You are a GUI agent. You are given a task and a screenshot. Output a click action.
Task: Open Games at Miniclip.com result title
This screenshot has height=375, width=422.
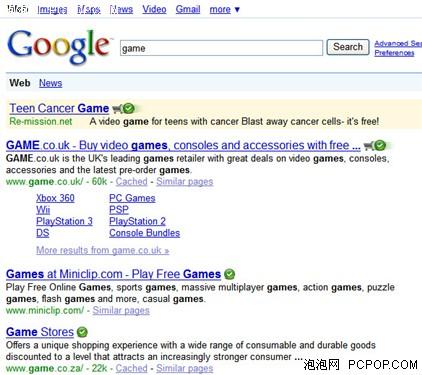113,274
